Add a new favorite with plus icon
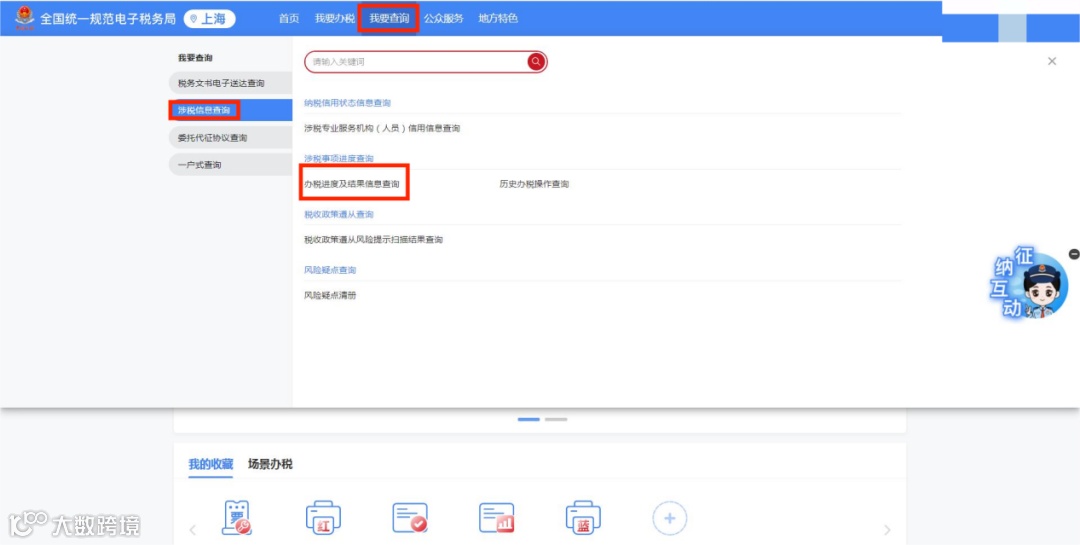The height and width of the screenshot is (545, 1080). coord(669,518)
